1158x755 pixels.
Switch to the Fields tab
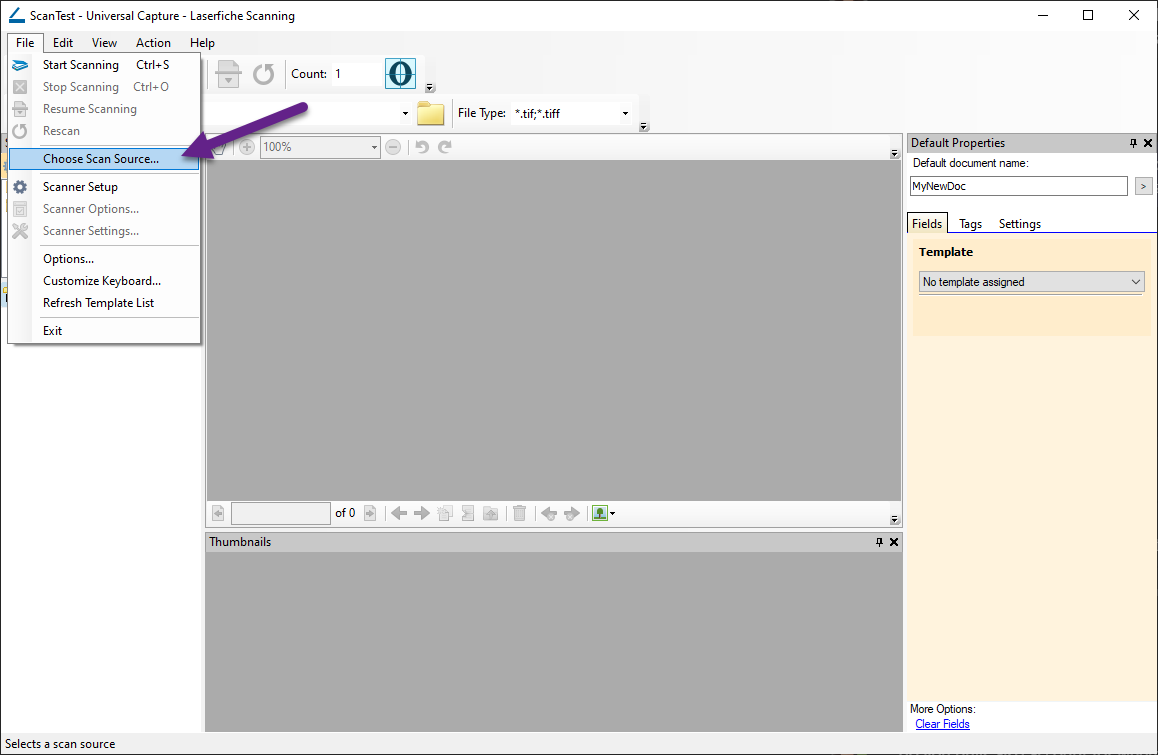(927, 224)
